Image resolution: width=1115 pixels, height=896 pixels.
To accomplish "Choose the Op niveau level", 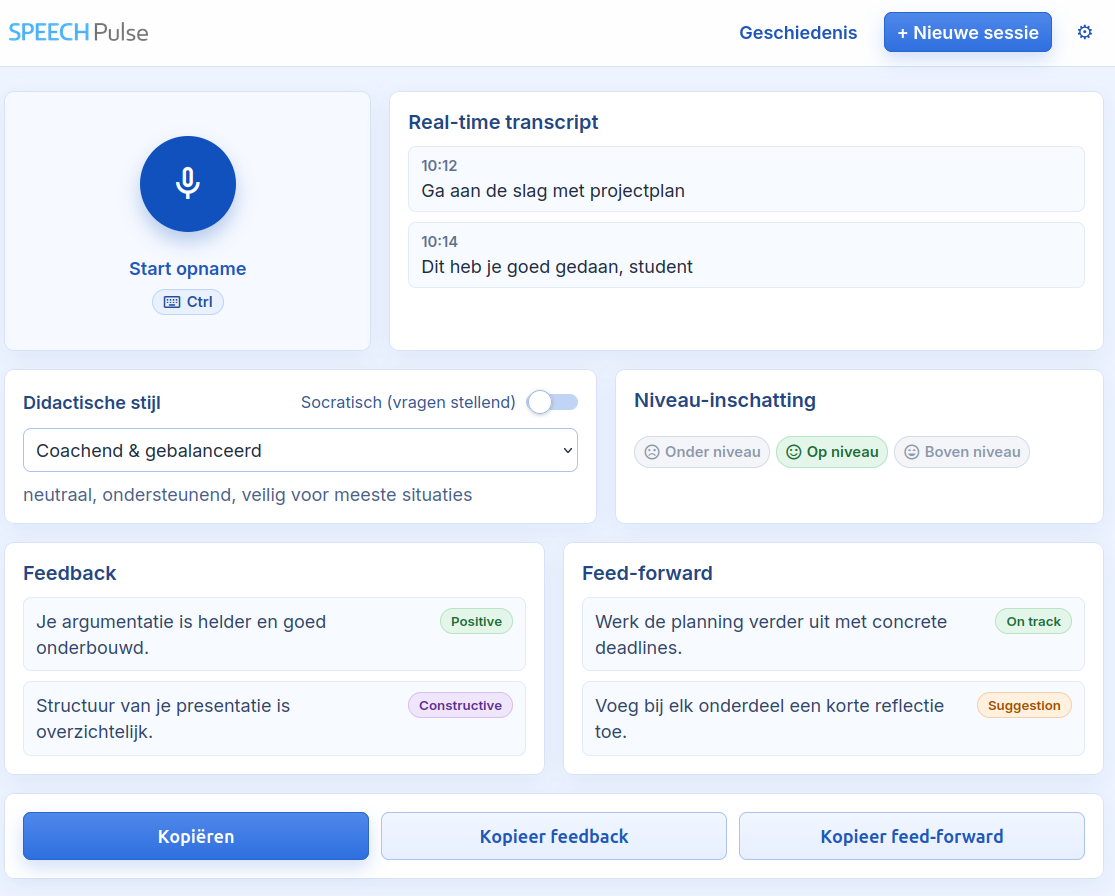I will pyautogui.click(x=832, y=452).
